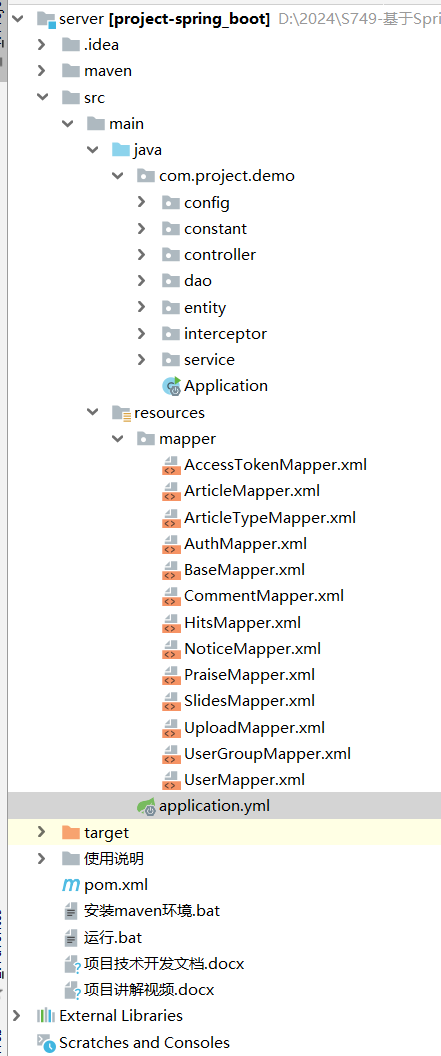Select NoticeMapper.xml file
This screenshot has width=441, height=1056.
click(x=252, y=649)
